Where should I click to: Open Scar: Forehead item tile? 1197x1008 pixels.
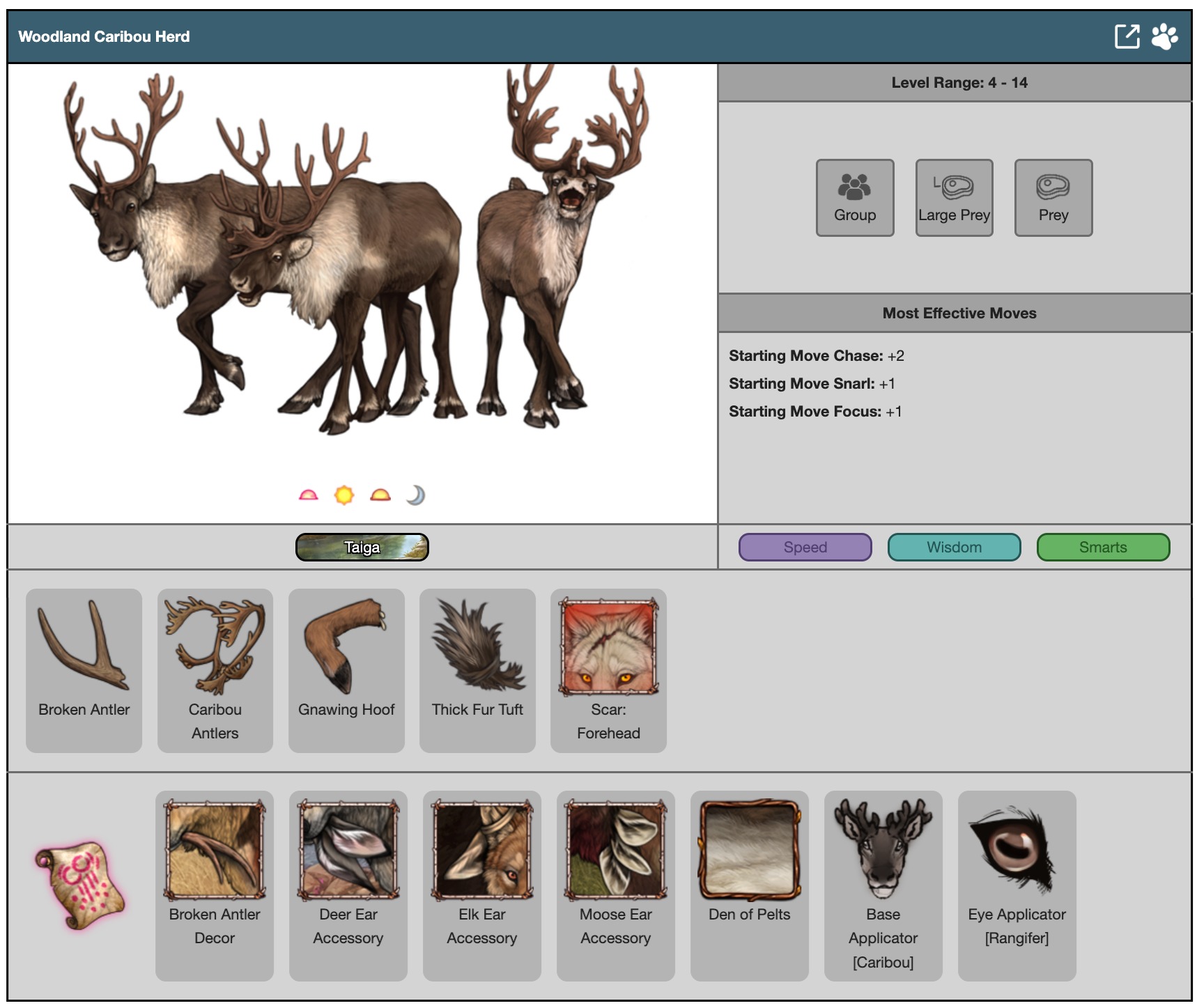(608, 670)
